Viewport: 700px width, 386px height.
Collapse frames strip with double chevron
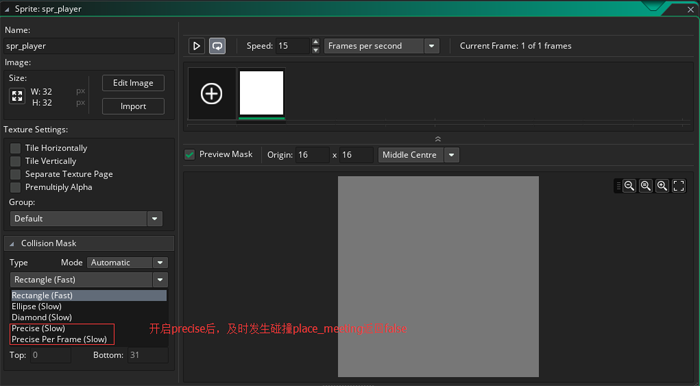coord(438,139)
